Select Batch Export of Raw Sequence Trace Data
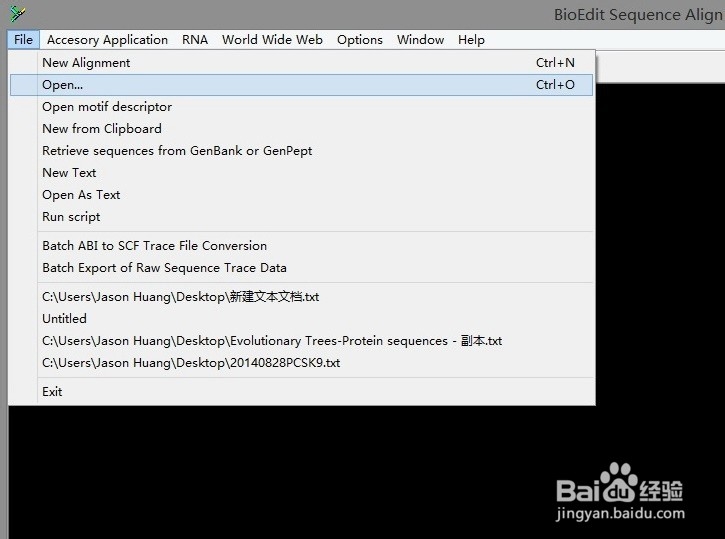 (x=301, y=268)
